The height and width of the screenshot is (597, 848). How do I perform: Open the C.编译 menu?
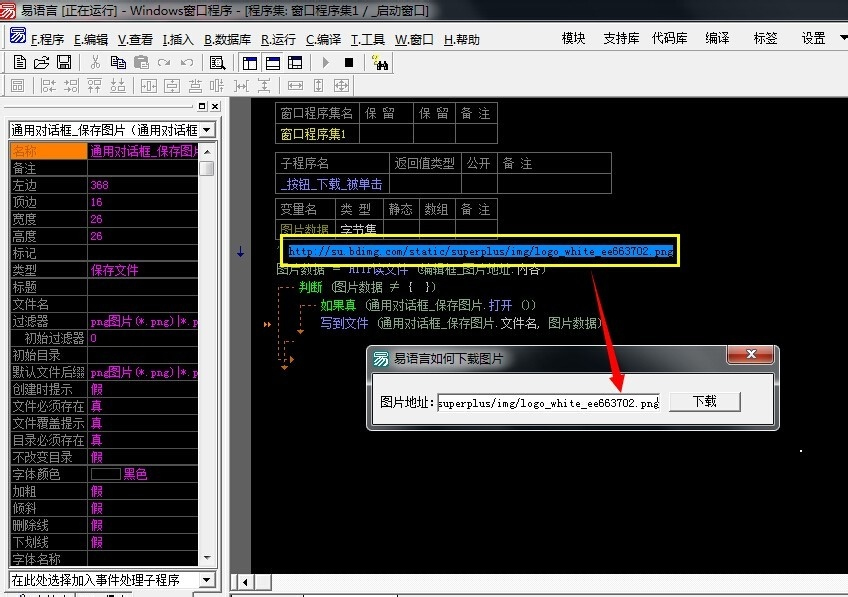pos(323,40)
